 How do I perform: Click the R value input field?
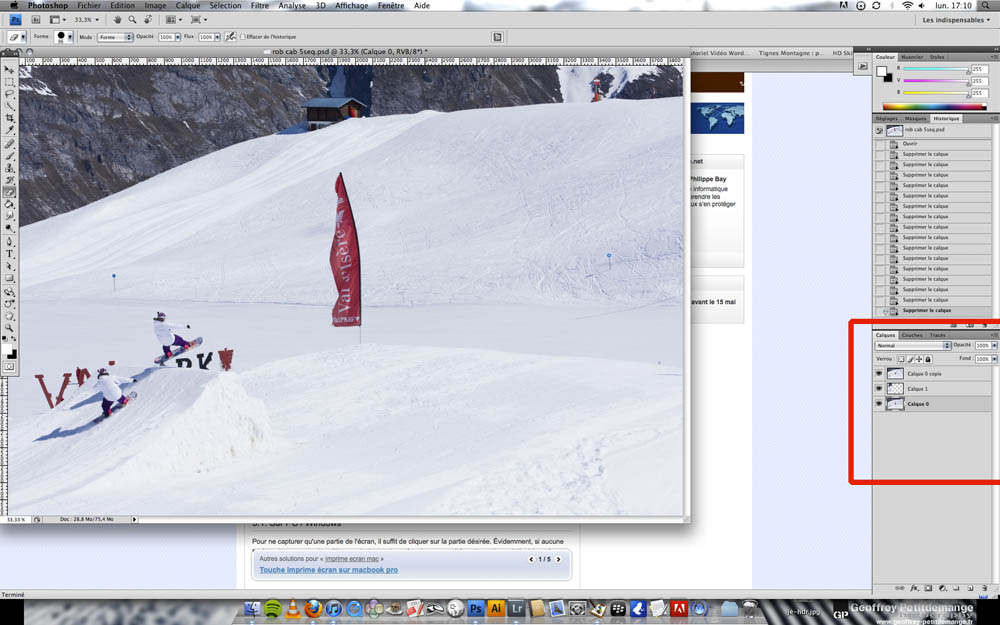pyautogui.click(x=979, y=69)
